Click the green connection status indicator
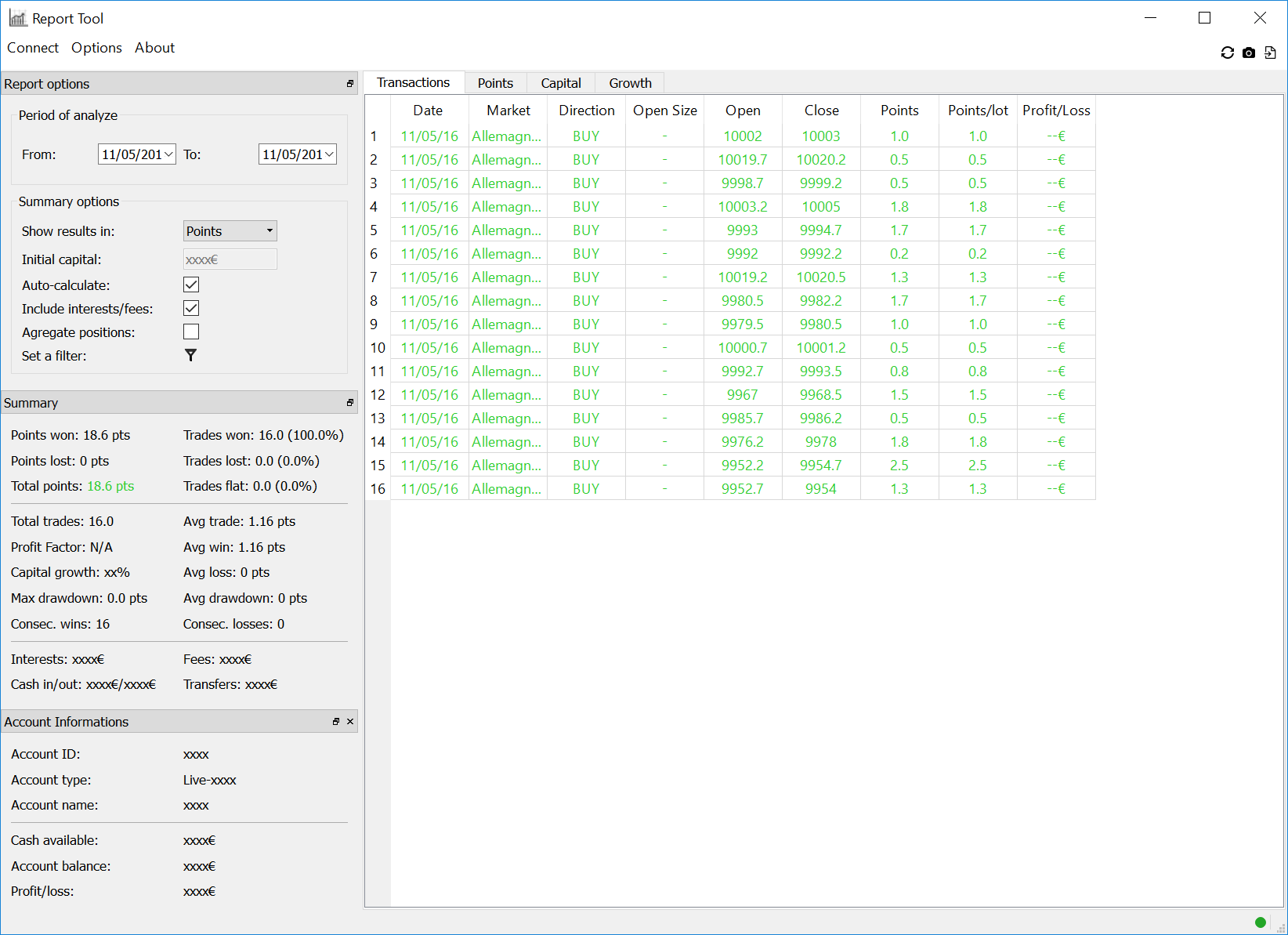This screenshot has width=1288, height=935. click(1261, 922)
